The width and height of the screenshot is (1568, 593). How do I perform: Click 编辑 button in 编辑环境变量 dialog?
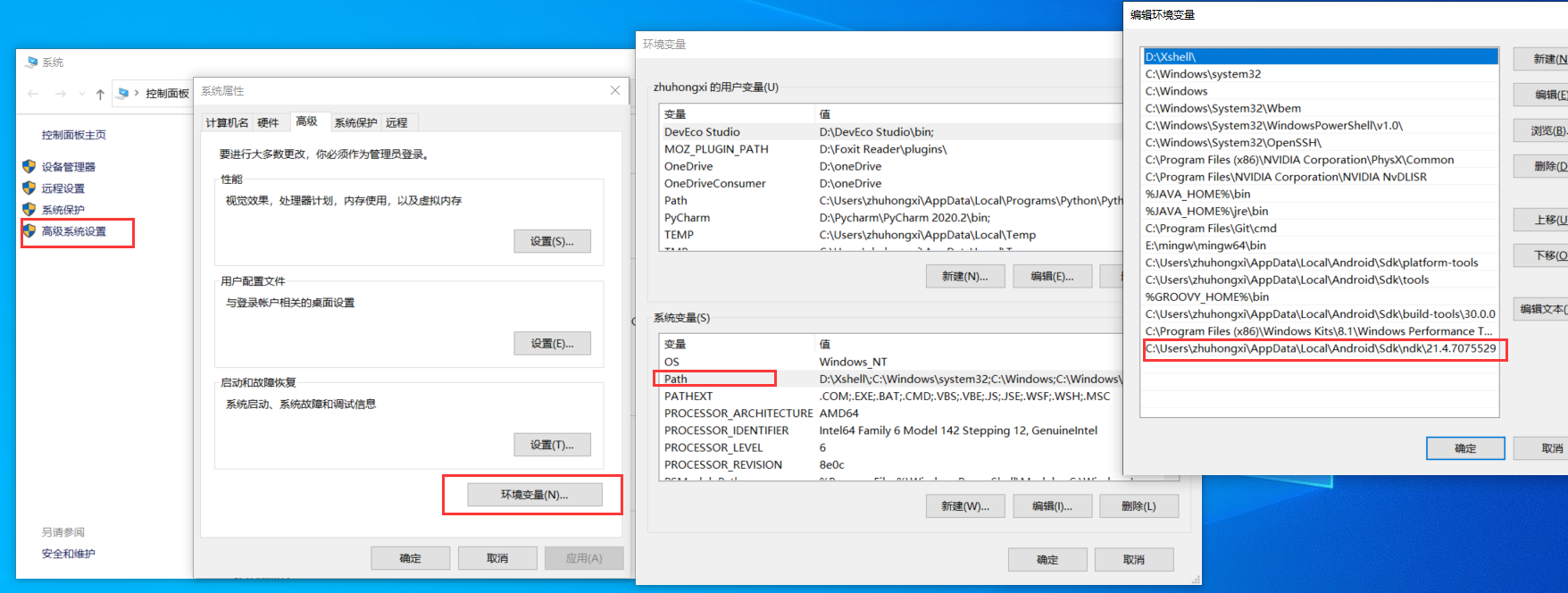[1540, 95]
